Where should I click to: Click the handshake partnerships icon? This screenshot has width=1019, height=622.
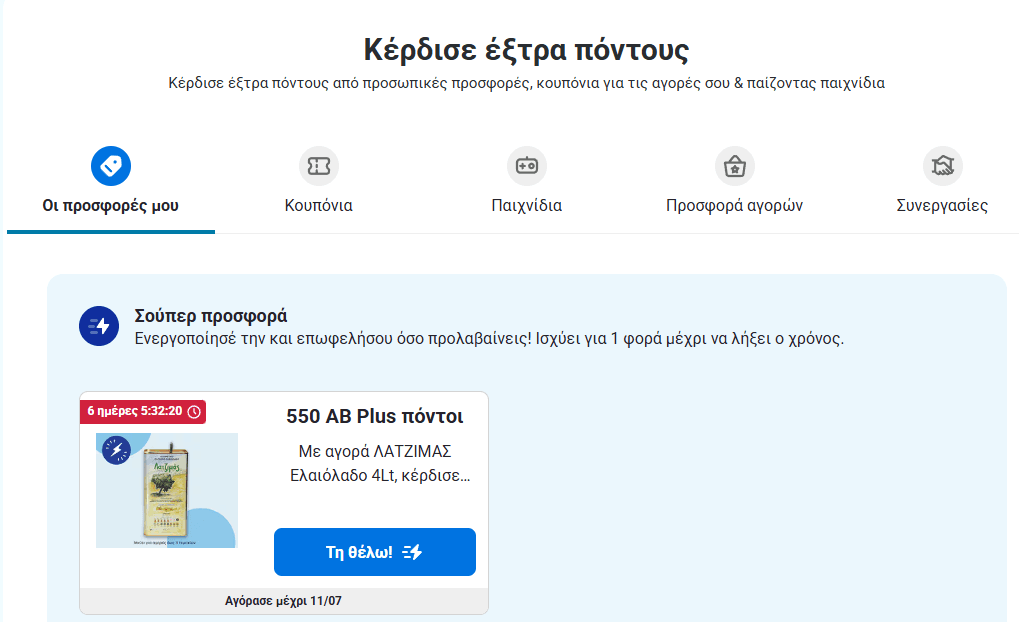pos(942,166)
